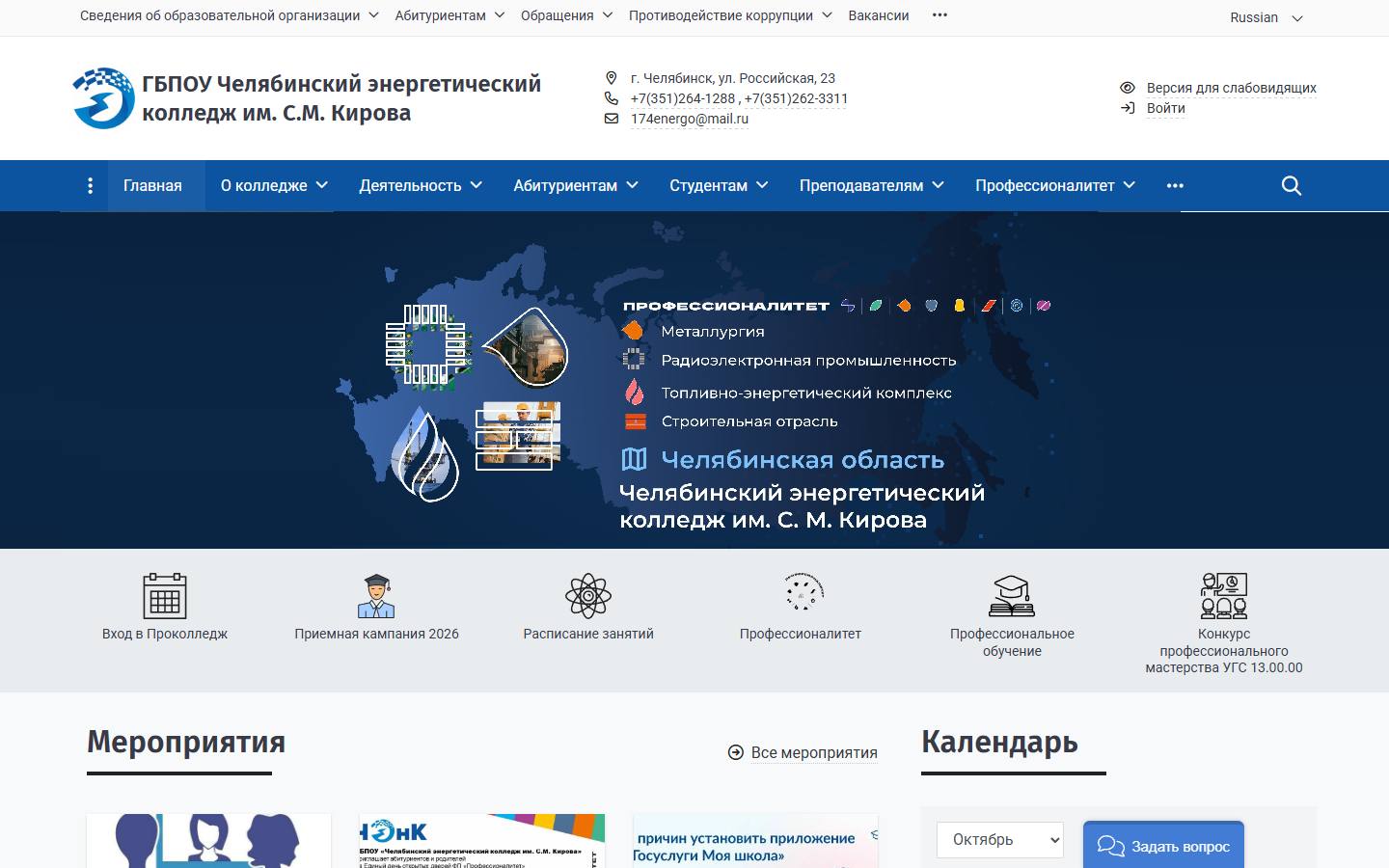
Task: Open the Все мероприятия link
Action: 814,752
